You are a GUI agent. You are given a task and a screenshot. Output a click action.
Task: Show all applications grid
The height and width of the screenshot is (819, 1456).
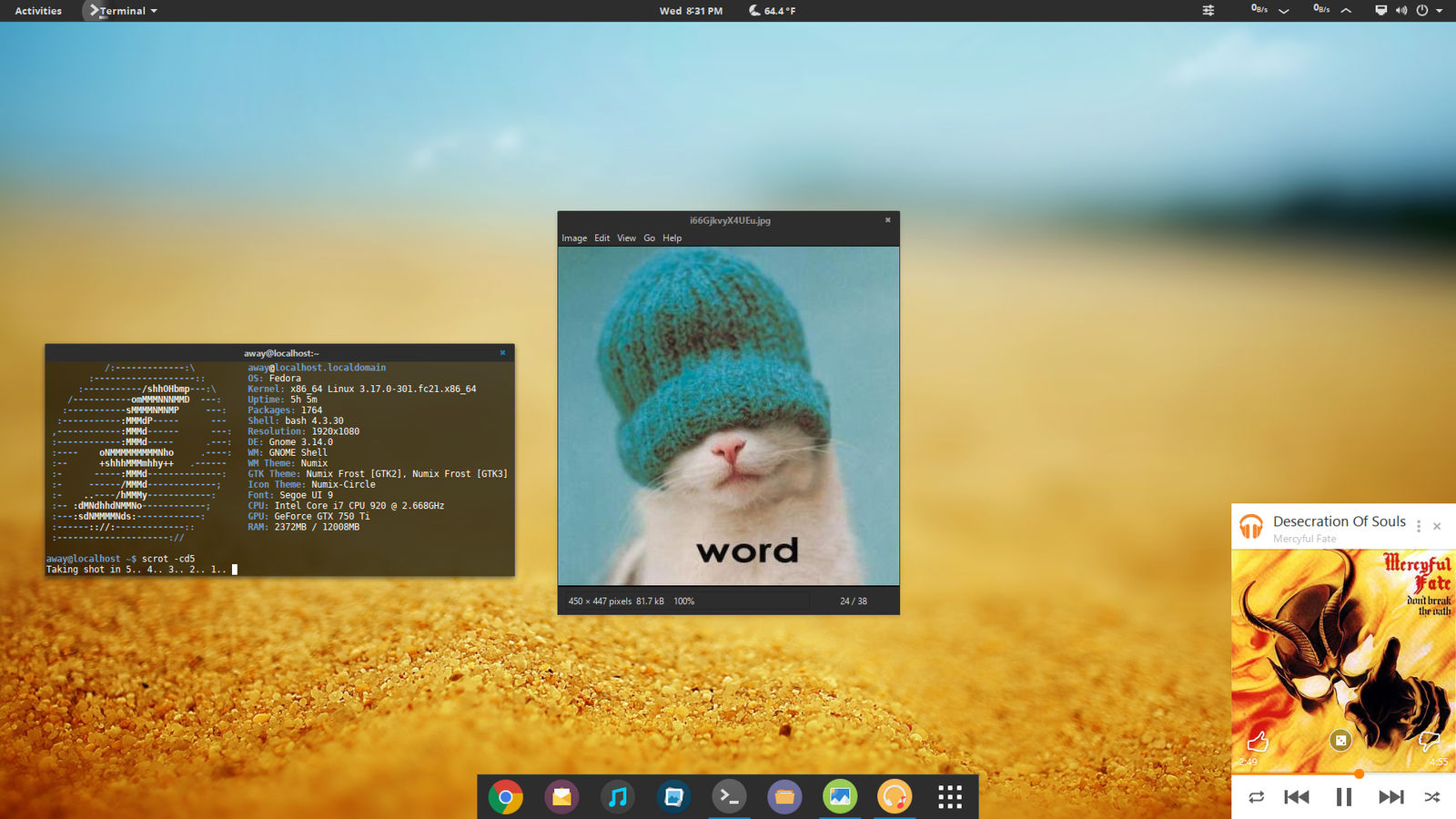click(x=950, y=797)
